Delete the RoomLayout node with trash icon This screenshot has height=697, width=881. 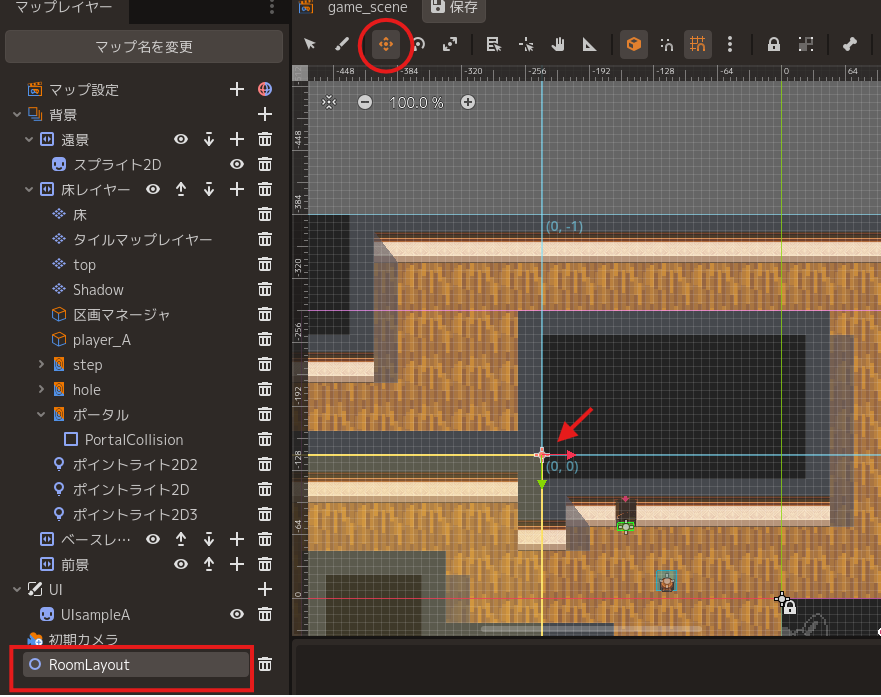pos(265,664)
